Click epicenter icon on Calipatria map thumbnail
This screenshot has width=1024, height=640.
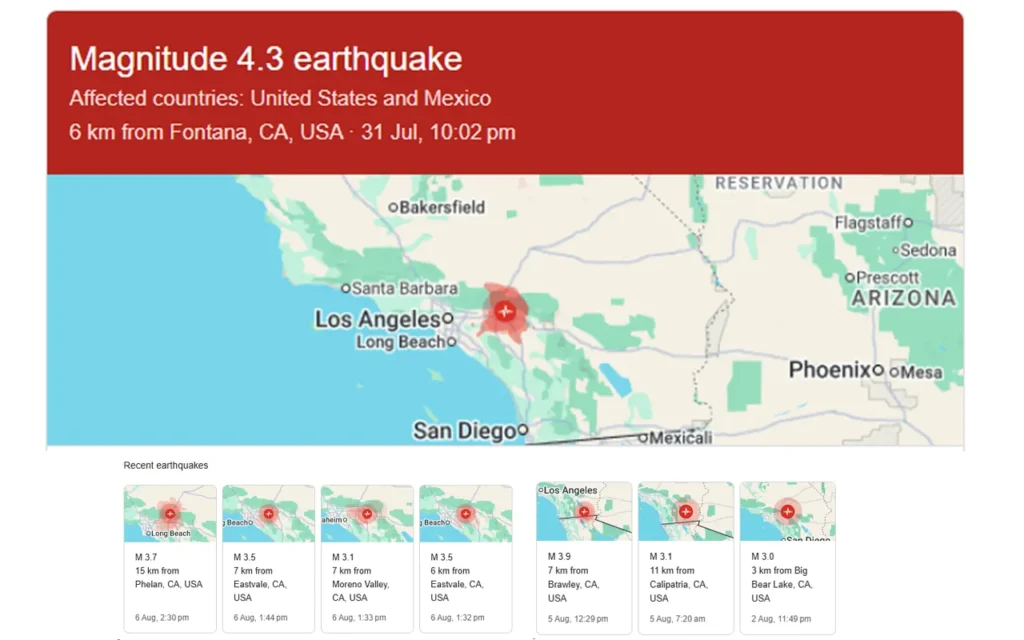[686, 511]
